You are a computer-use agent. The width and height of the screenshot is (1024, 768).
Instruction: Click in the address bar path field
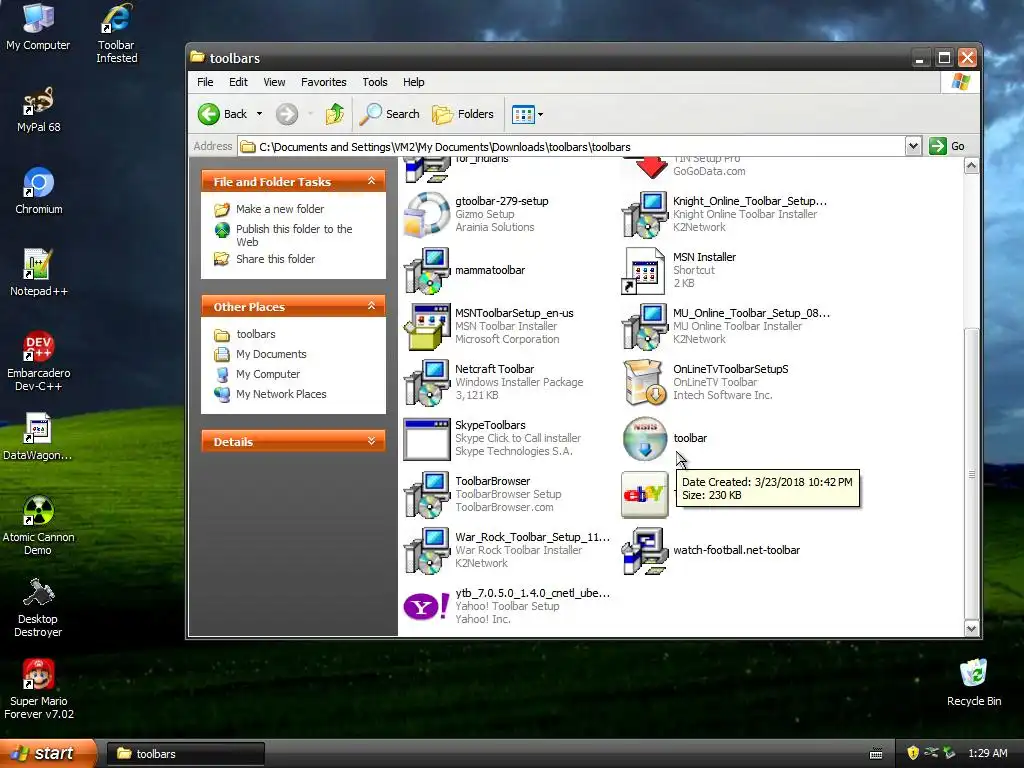pos(571,147)
